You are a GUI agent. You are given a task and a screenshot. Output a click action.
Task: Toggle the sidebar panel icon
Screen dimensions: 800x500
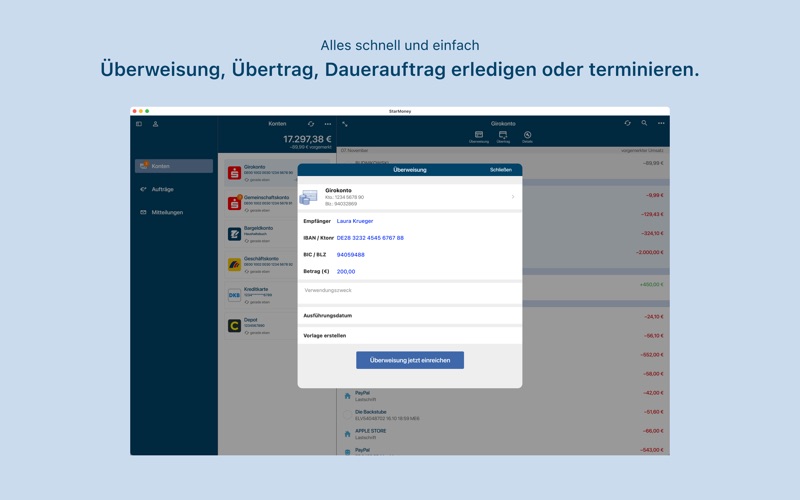click(x=139, y=124)
